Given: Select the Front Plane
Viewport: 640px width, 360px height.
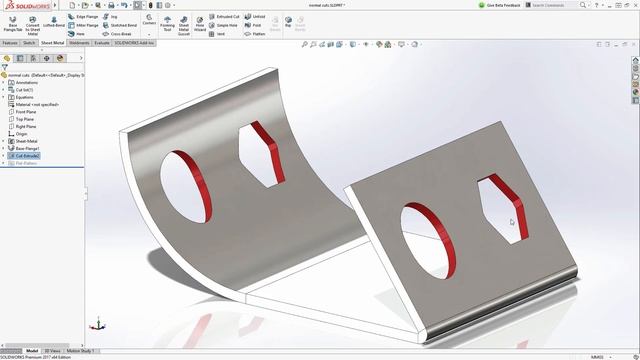Looking at the screenshot, I should point(22,112).
